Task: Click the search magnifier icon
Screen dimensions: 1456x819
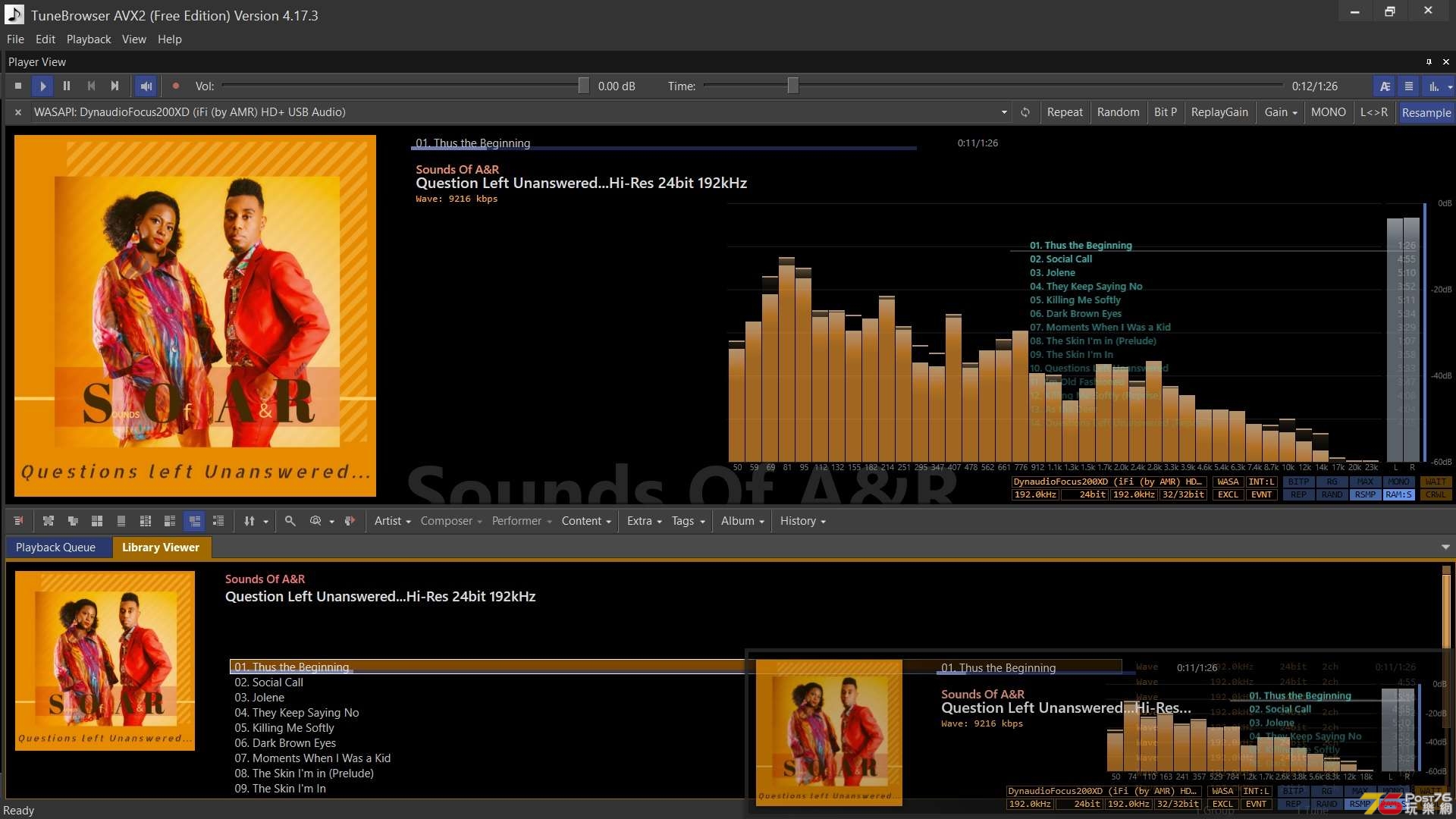Action: click(290, 521)
